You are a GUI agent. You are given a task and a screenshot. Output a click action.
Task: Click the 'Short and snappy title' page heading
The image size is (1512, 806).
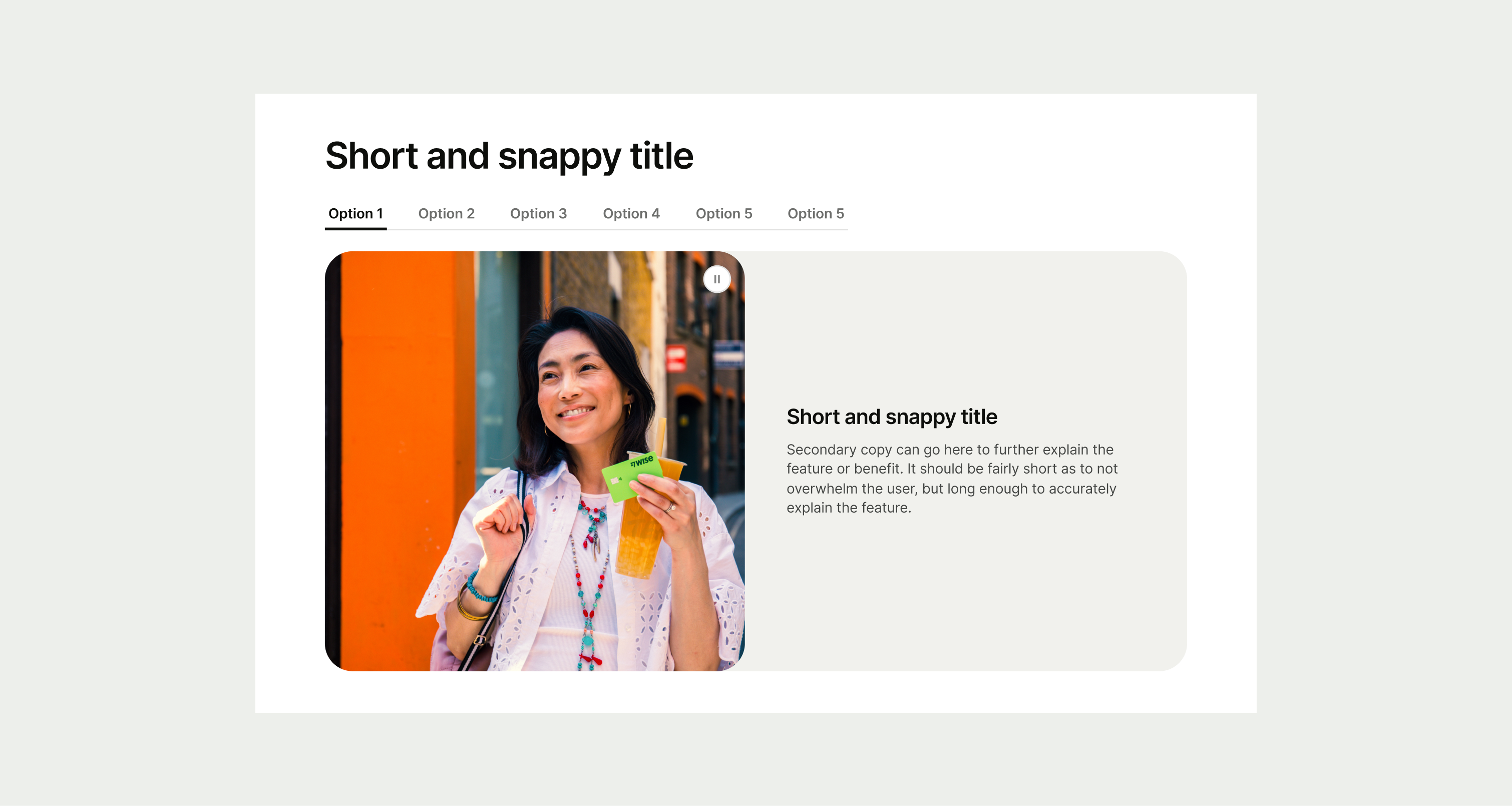tap(508, 156)
